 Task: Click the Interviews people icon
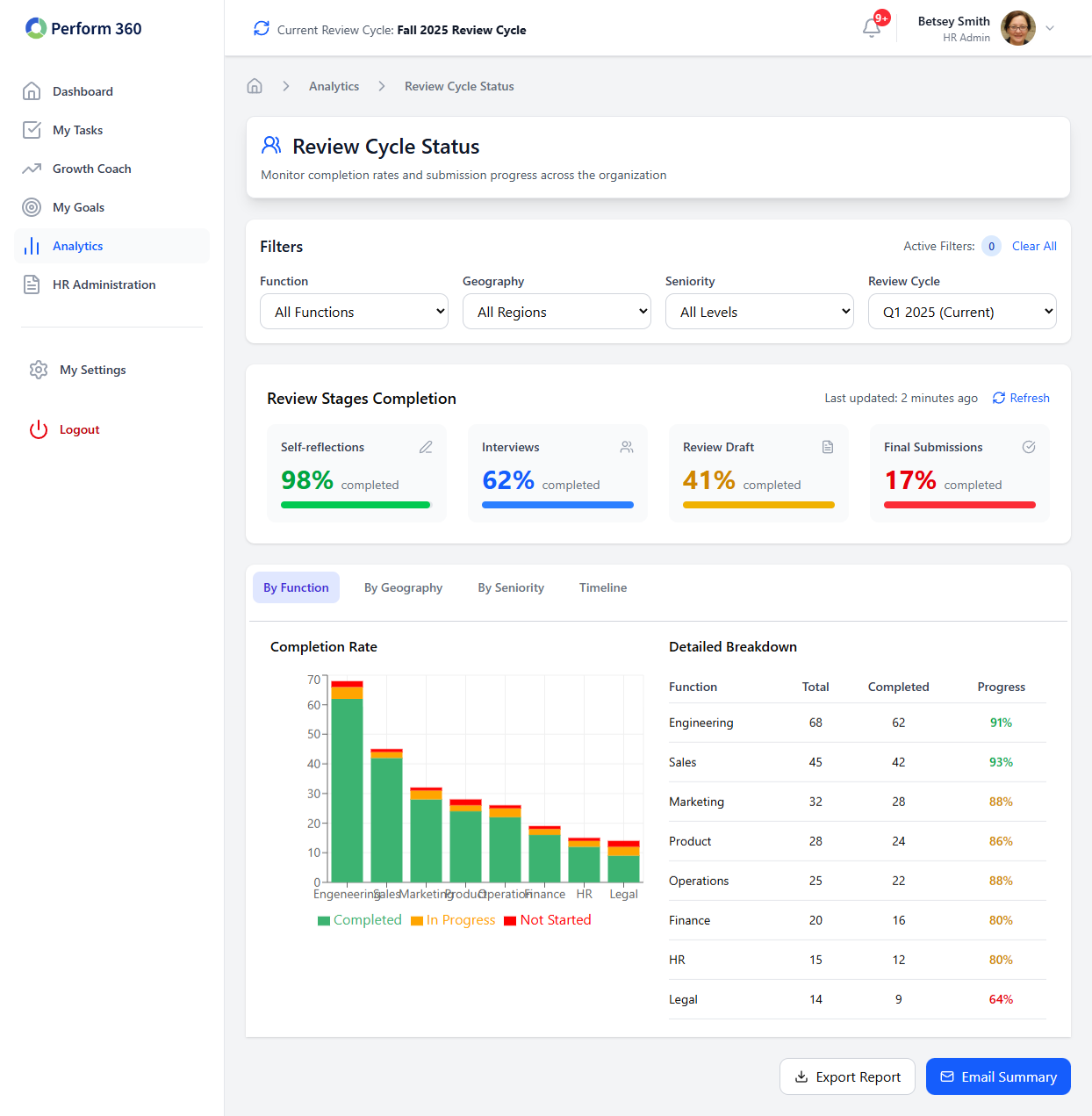click(627, 447)
